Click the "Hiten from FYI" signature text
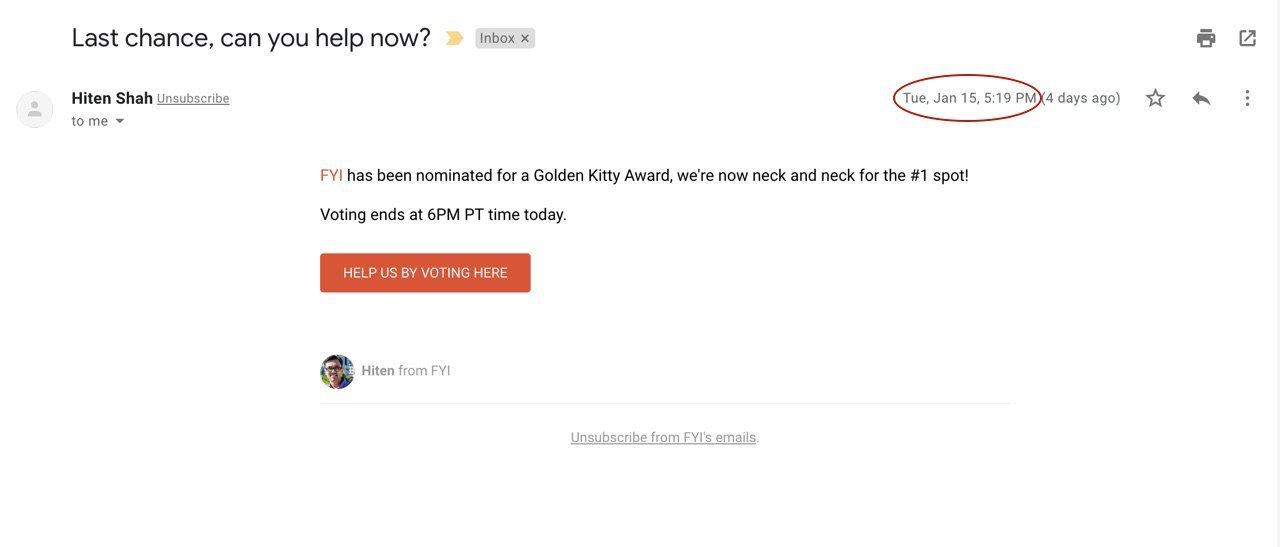This screenshot has height=547, width=1280. click(x=406, y=371)
